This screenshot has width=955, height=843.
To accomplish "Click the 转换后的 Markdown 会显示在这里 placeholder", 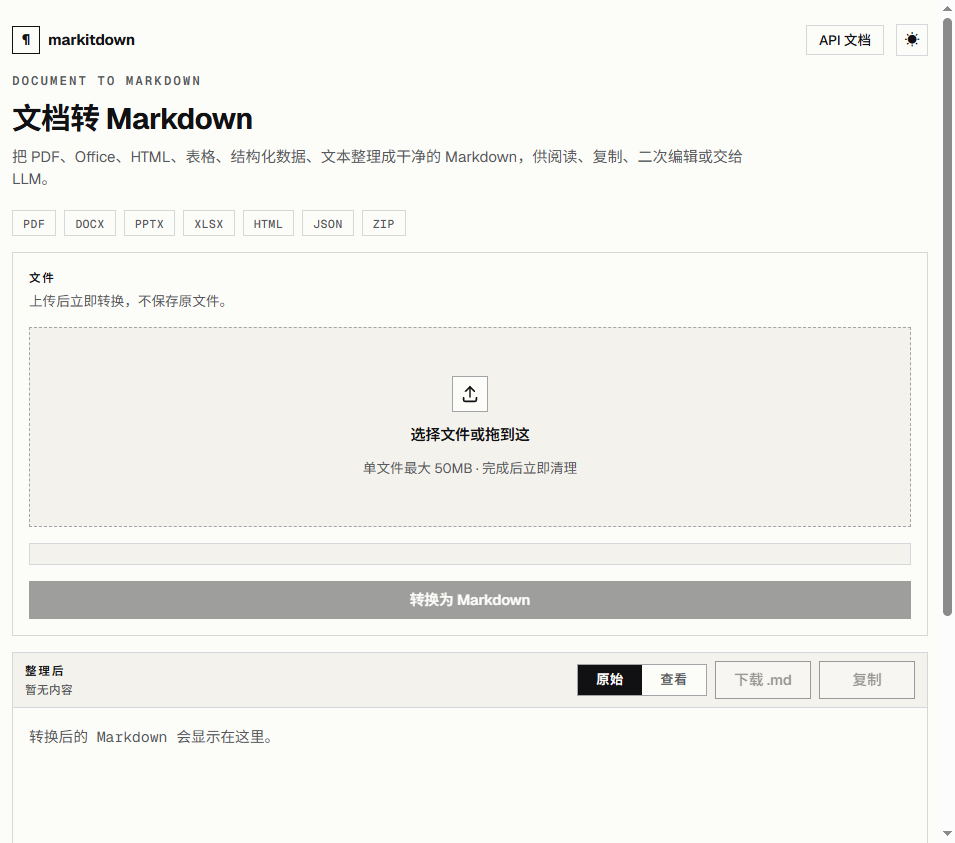I will tap(151, 737).
